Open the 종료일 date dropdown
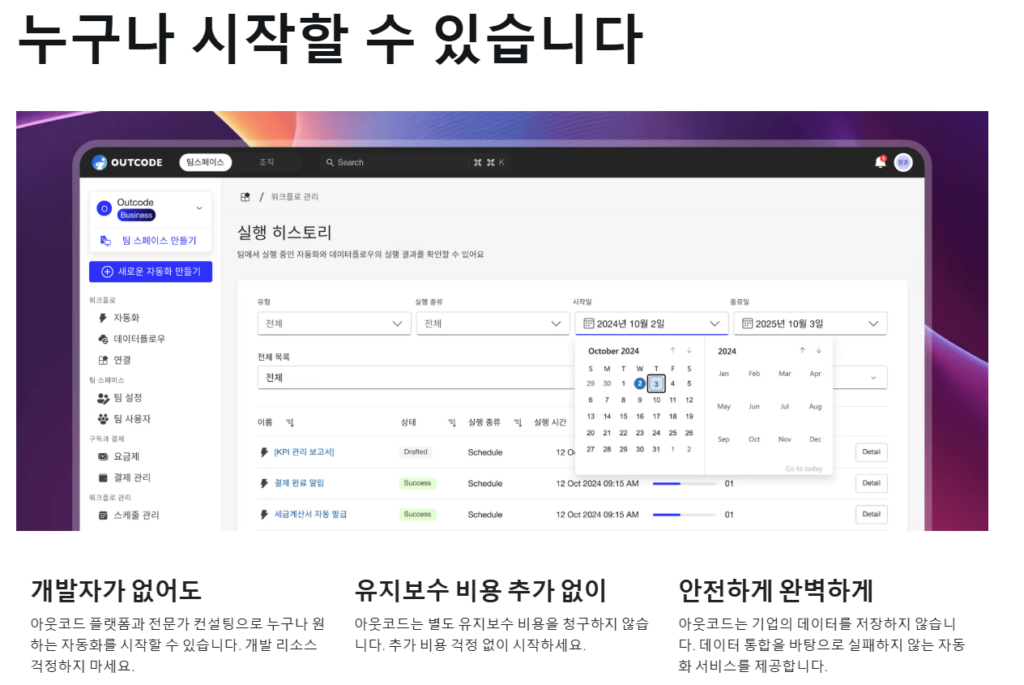Image resolution: width=1024 pixels, height=685 pixels. [810, 324]
